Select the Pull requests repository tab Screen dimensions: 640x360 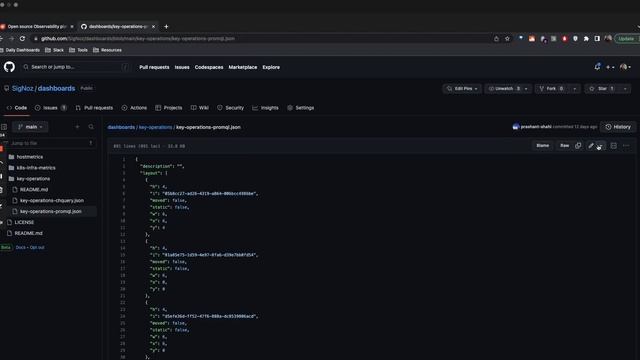tap(94, 108)
